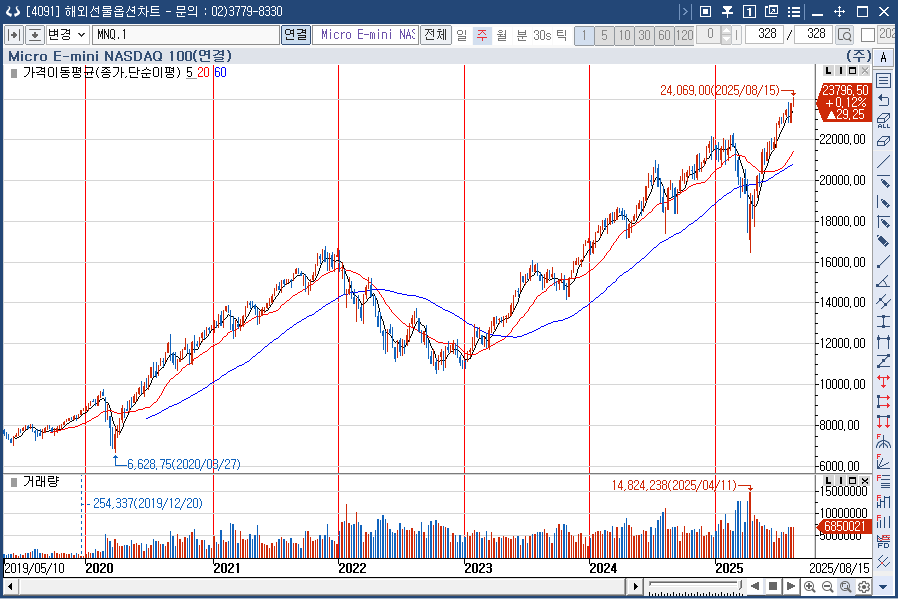Image resolution: width=898 pixels, height=599 pixels.
Task: Maximize the volume panel
Action: [x=852, y=480]
